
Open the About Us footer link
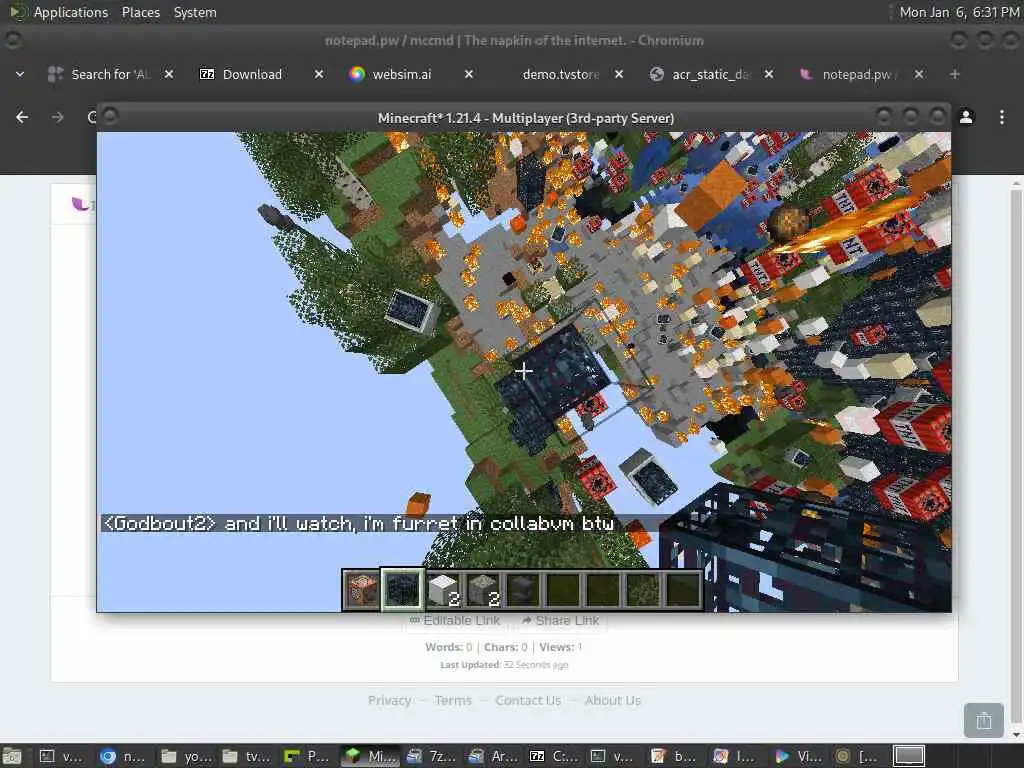613,700
